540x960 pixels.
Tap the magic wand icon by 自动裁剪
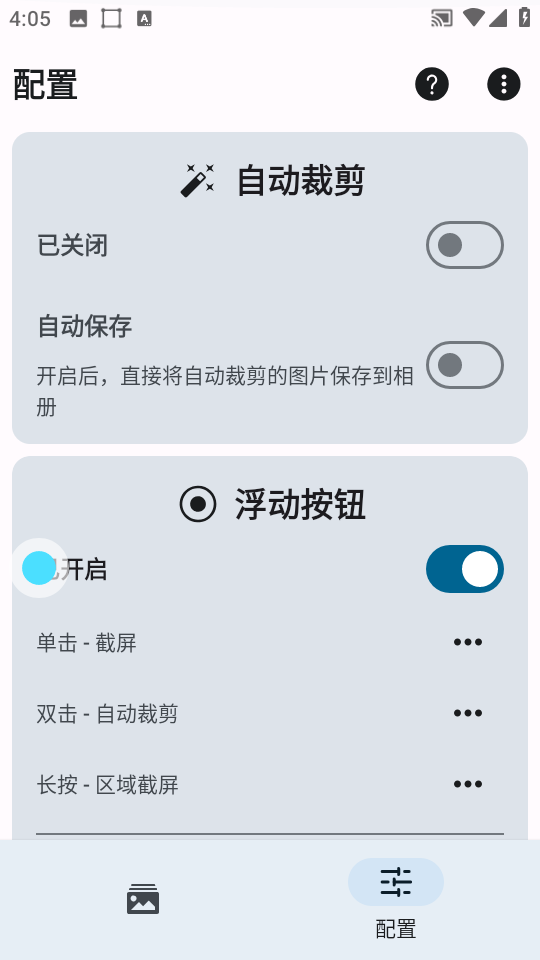coord(198,181)
